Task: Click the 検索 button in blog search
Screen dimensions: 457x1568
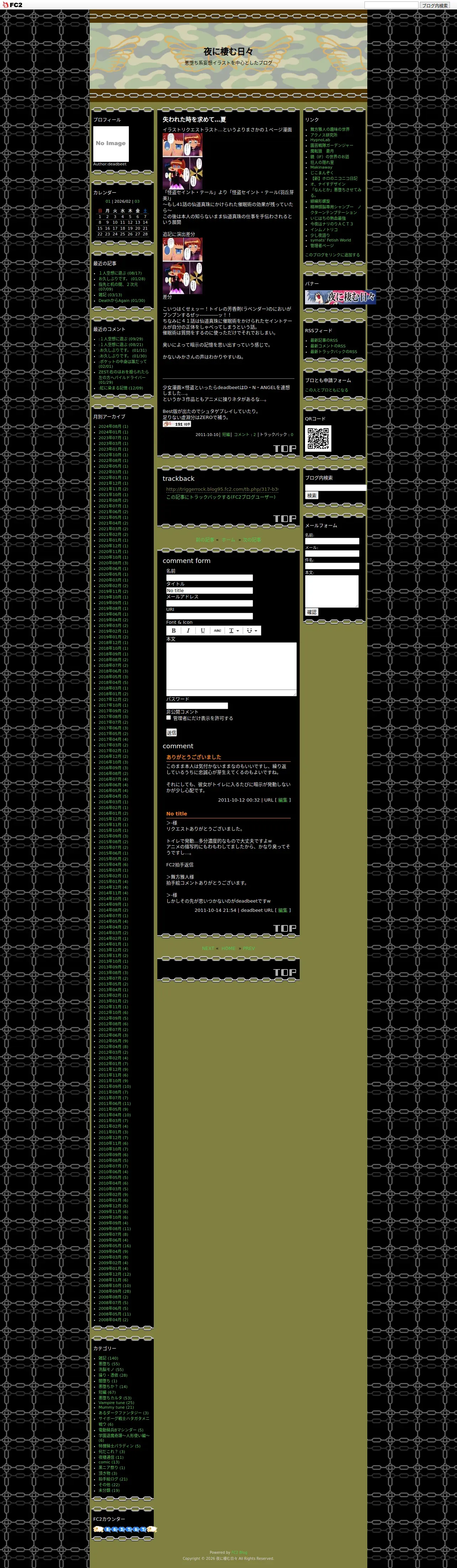Action: [x=312, y=495]
